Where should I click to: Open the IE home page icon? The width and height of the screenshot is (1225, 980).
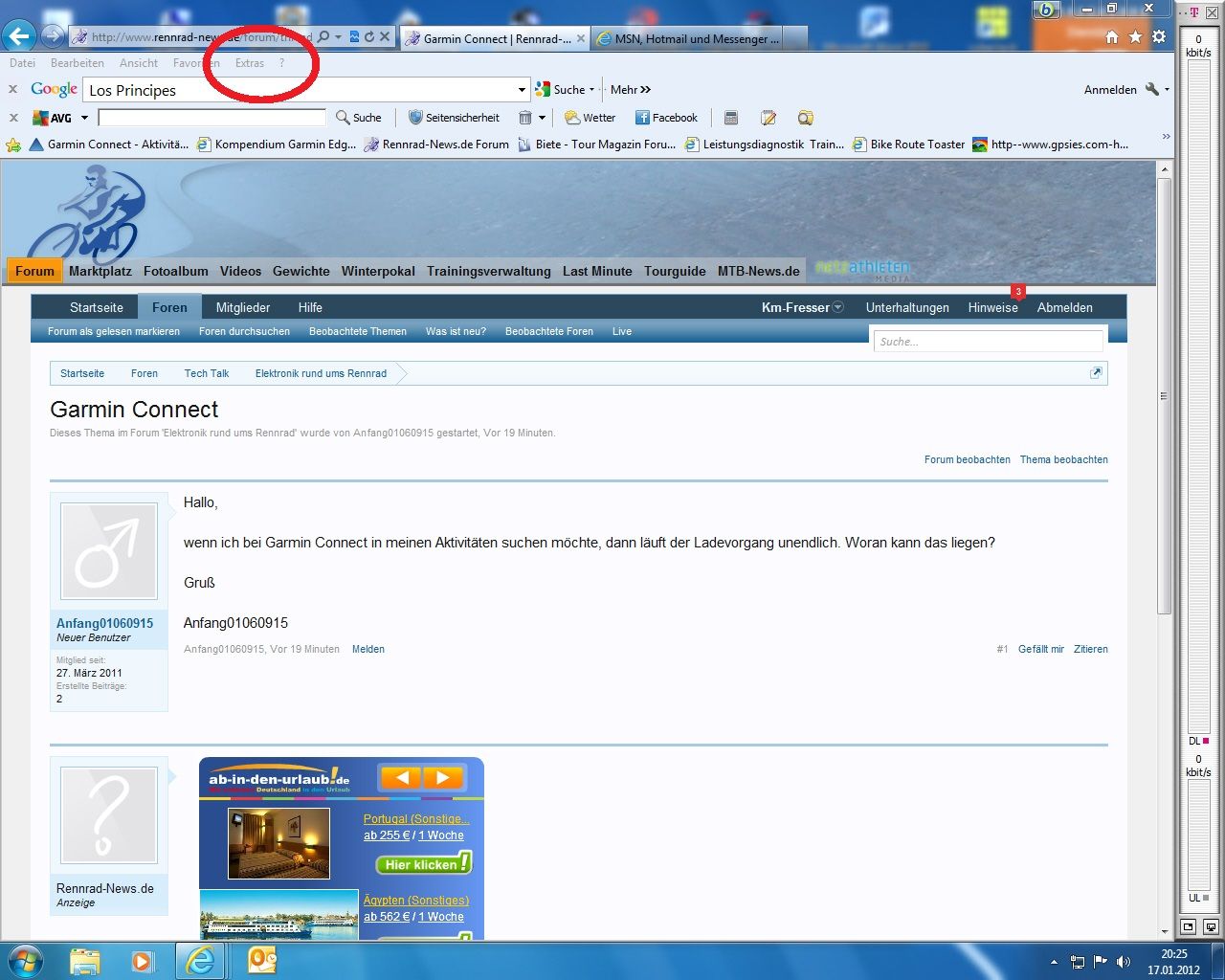(x=1111, y=37)
